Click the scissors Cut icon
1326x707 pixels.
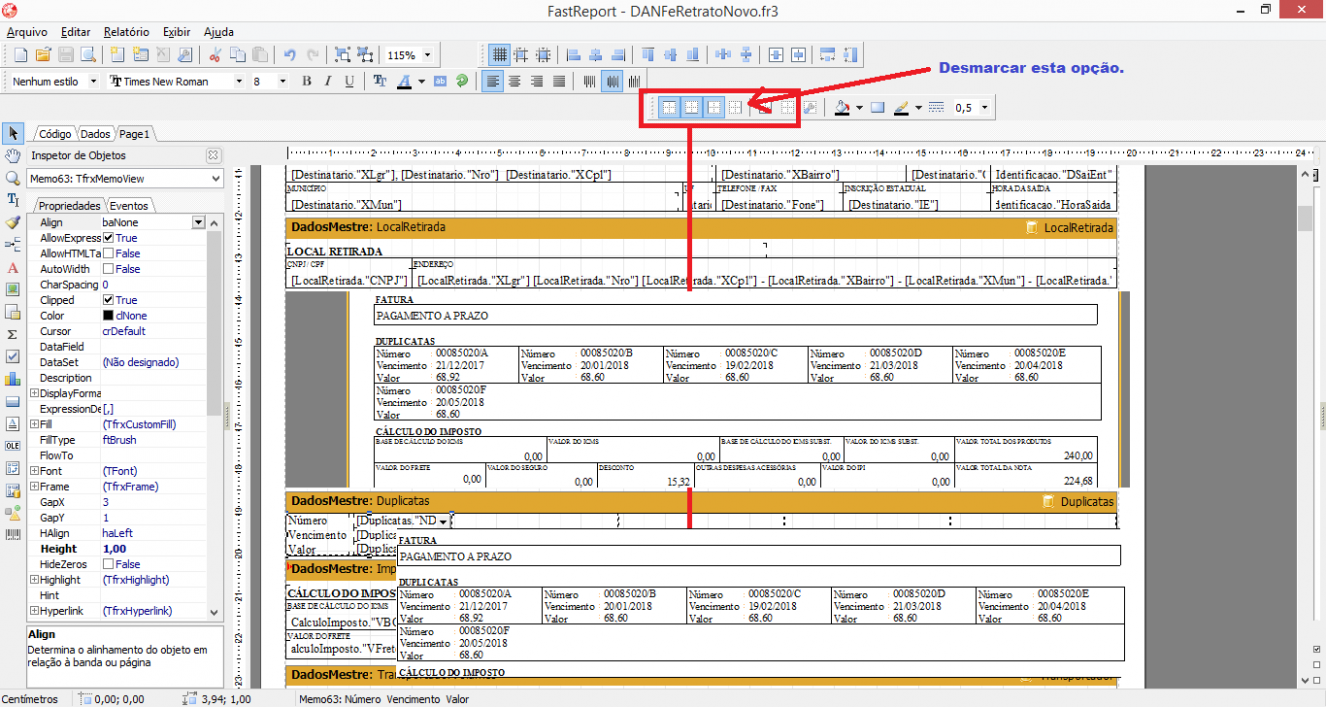pyautogui.click(x=216, y=55)
